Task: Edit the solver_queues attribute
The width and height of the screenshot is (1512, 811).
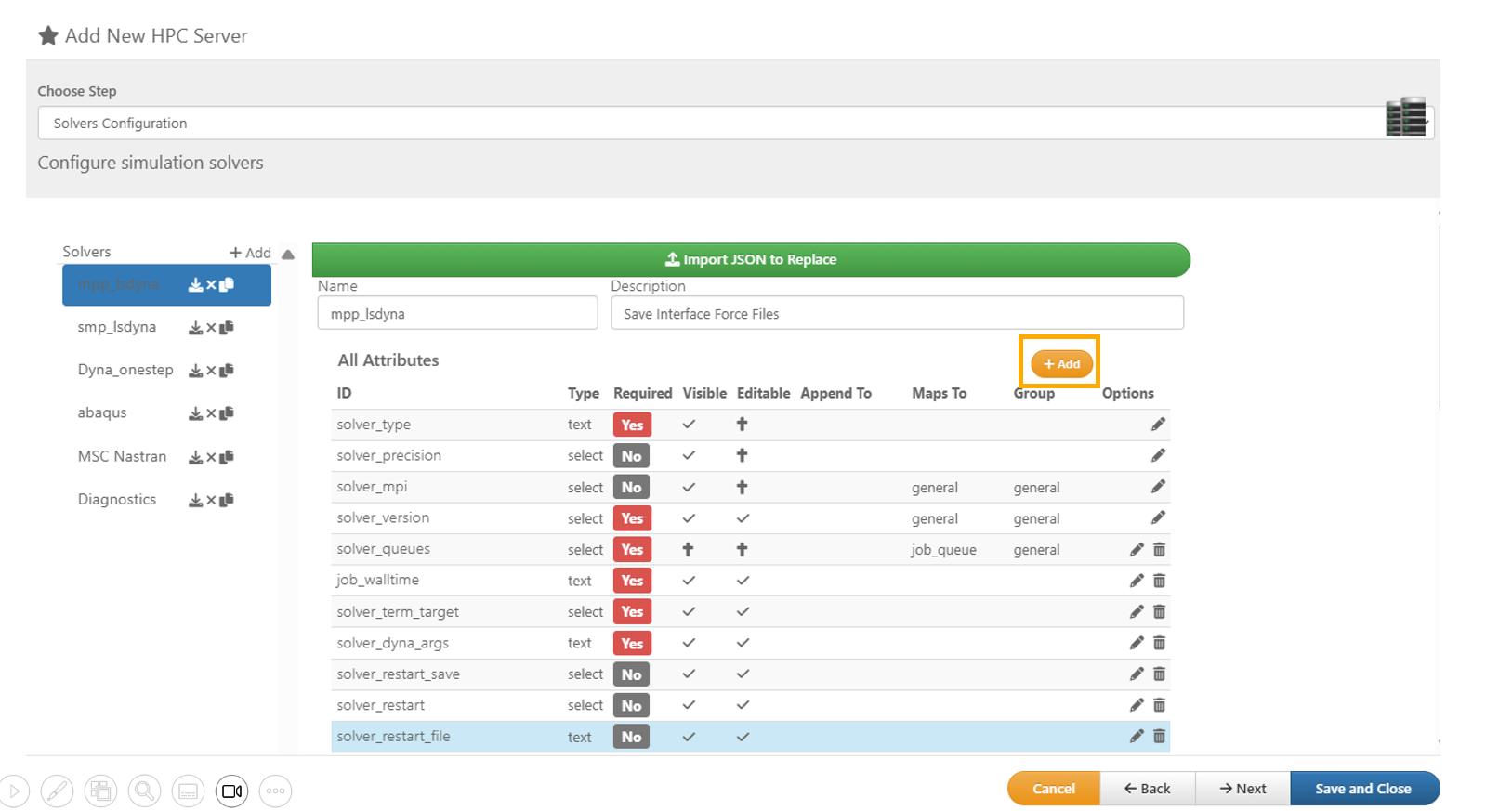Action: 1137,550
